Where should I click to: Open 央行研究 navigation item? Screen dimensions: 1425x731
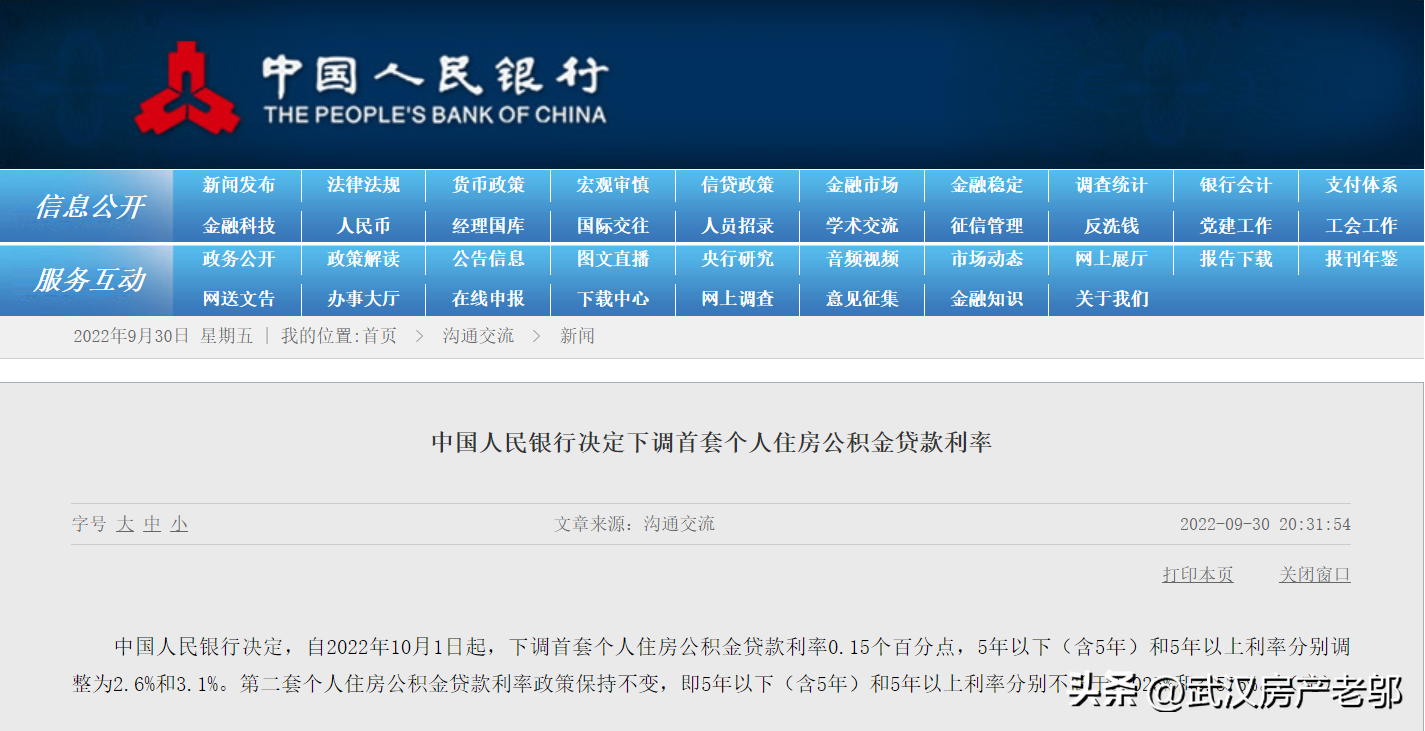click(738, 259)
